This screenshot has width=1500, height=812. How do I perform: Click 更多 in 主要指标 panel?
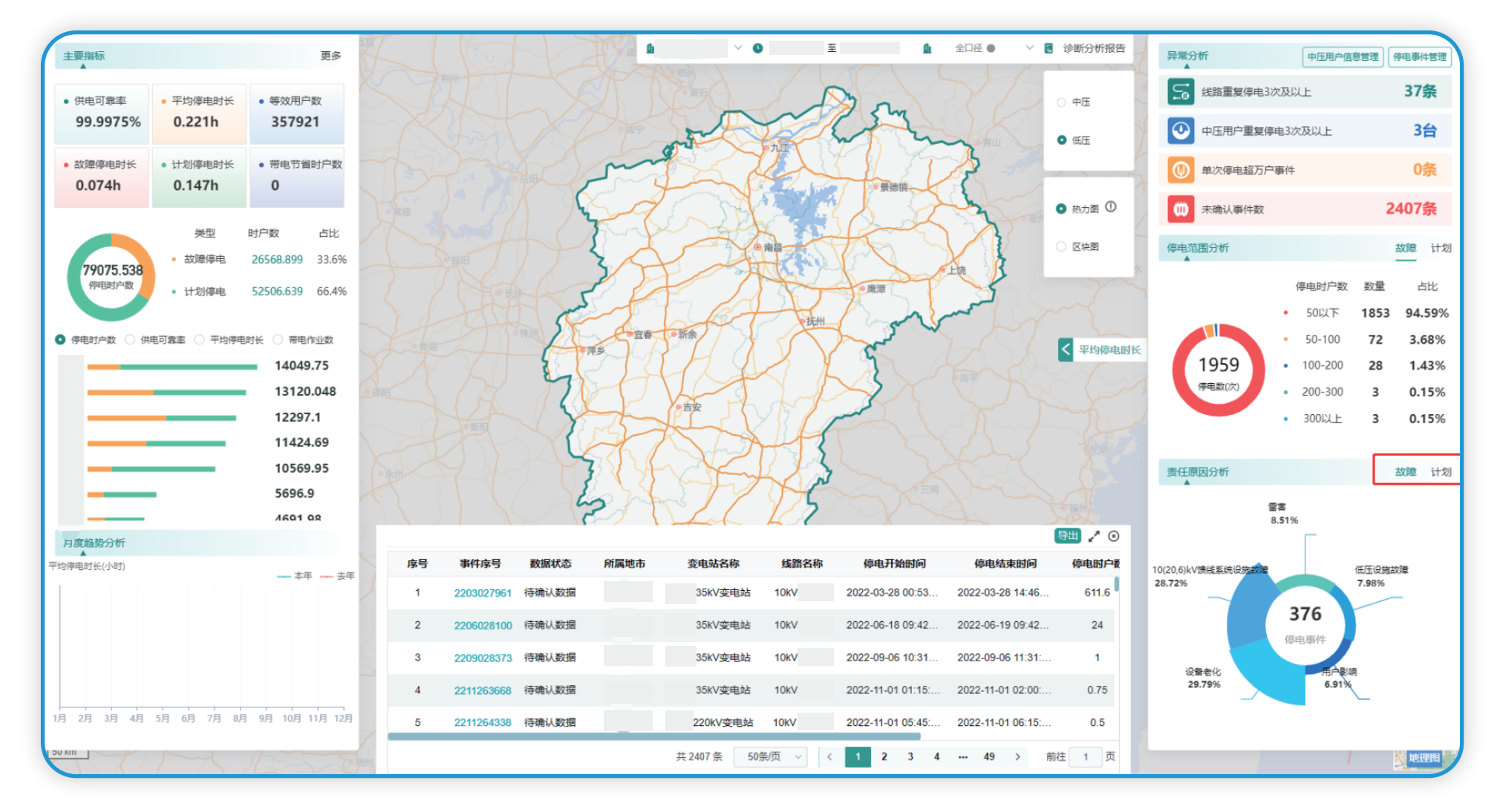click(330, 56)
